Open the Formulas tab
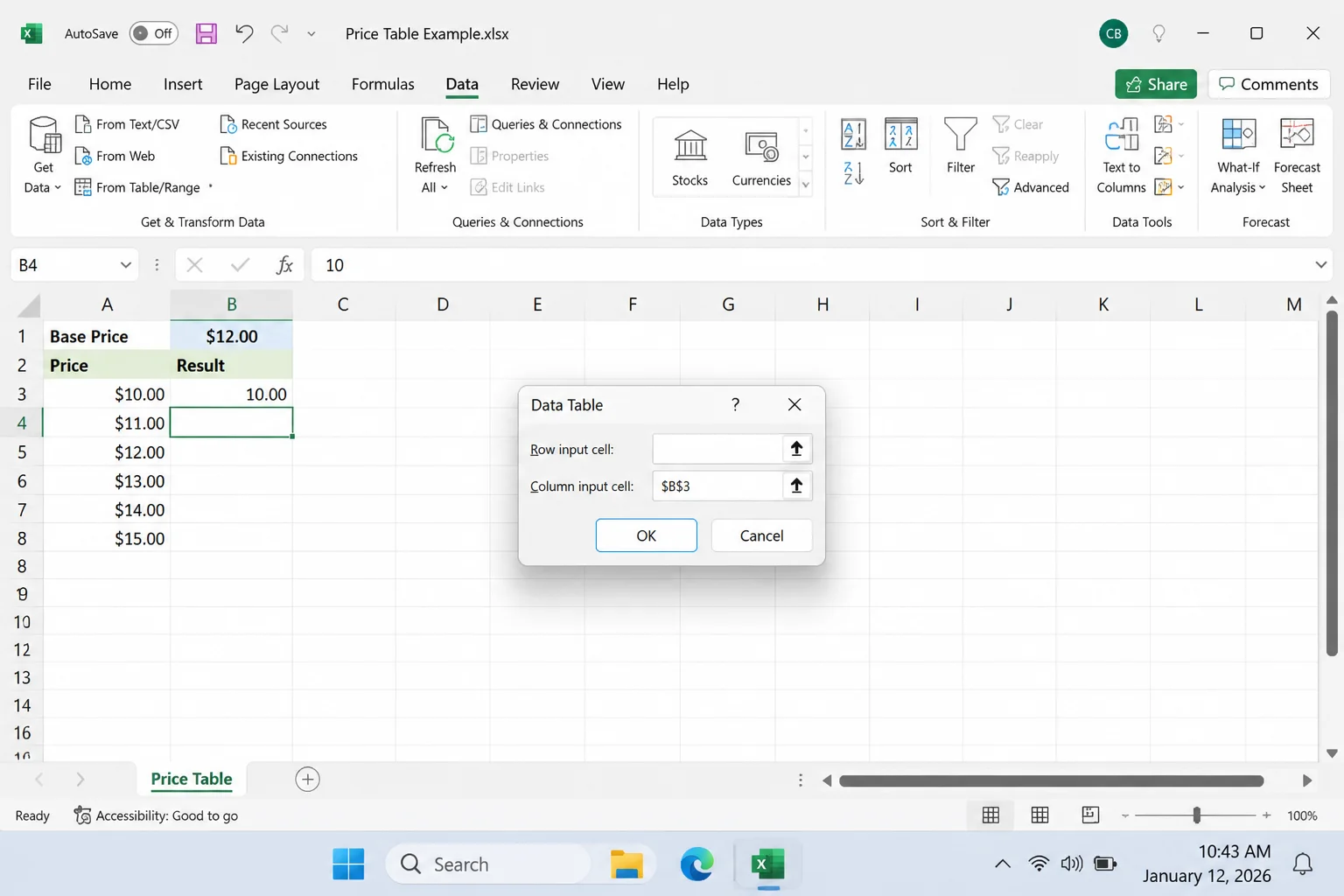This screenshot has width=1344, height=896. pos(382,84)
